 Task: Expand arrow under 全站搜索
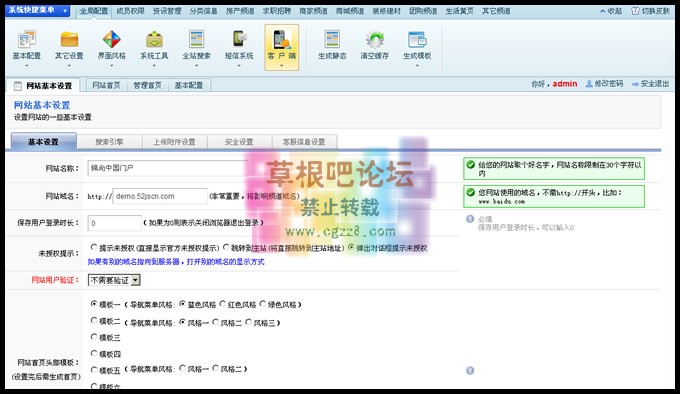coord(196,65)
